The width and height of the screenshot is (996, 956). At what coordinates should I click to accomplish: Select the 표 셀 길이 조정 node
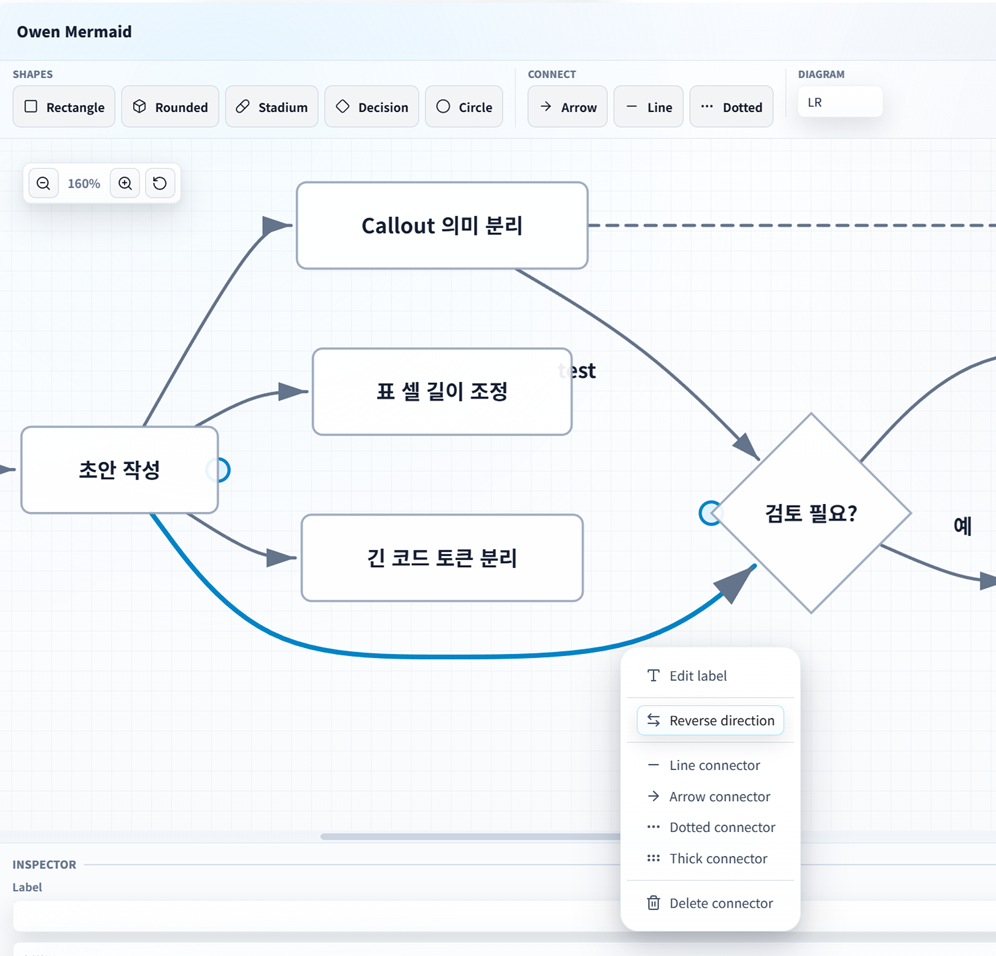pyautogui.click(x=442, y=391)
